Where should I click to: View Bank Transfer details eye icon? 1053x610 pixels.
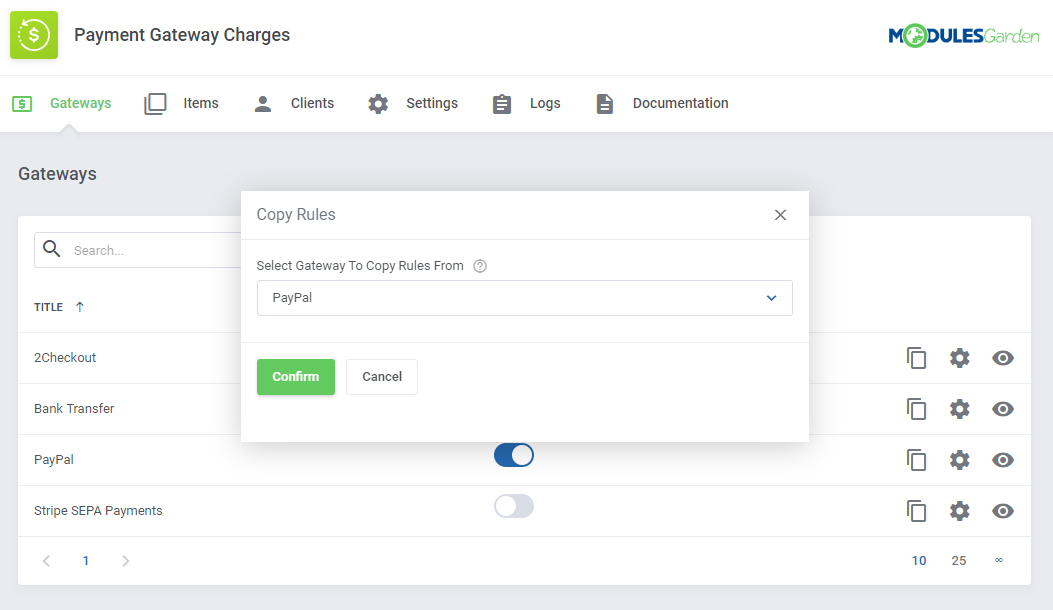pos(1003,409)
